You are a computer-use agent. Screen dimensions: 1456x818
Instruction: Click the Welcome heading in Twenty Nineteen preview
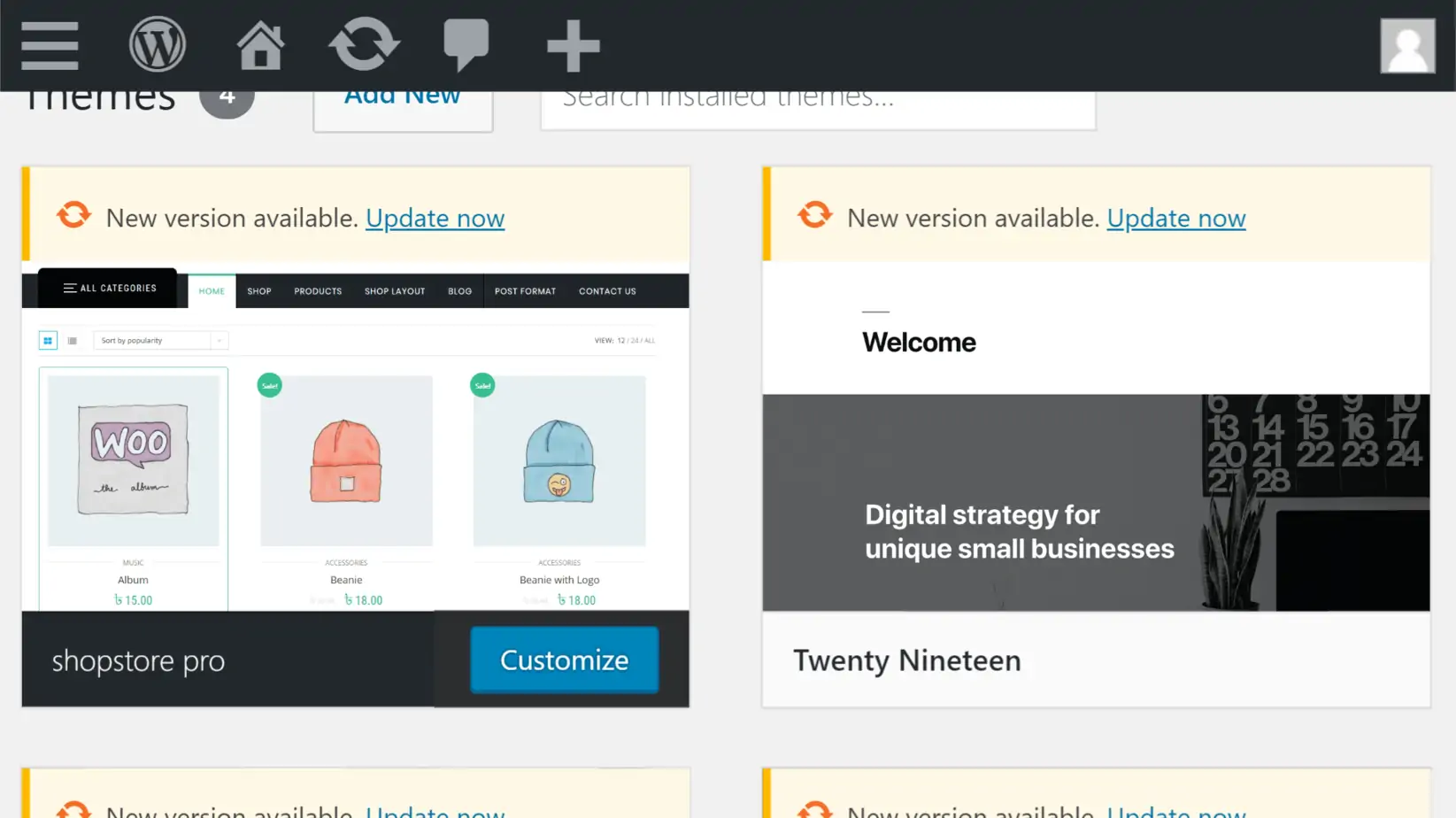pyautogui.click(x=919, y=343)
